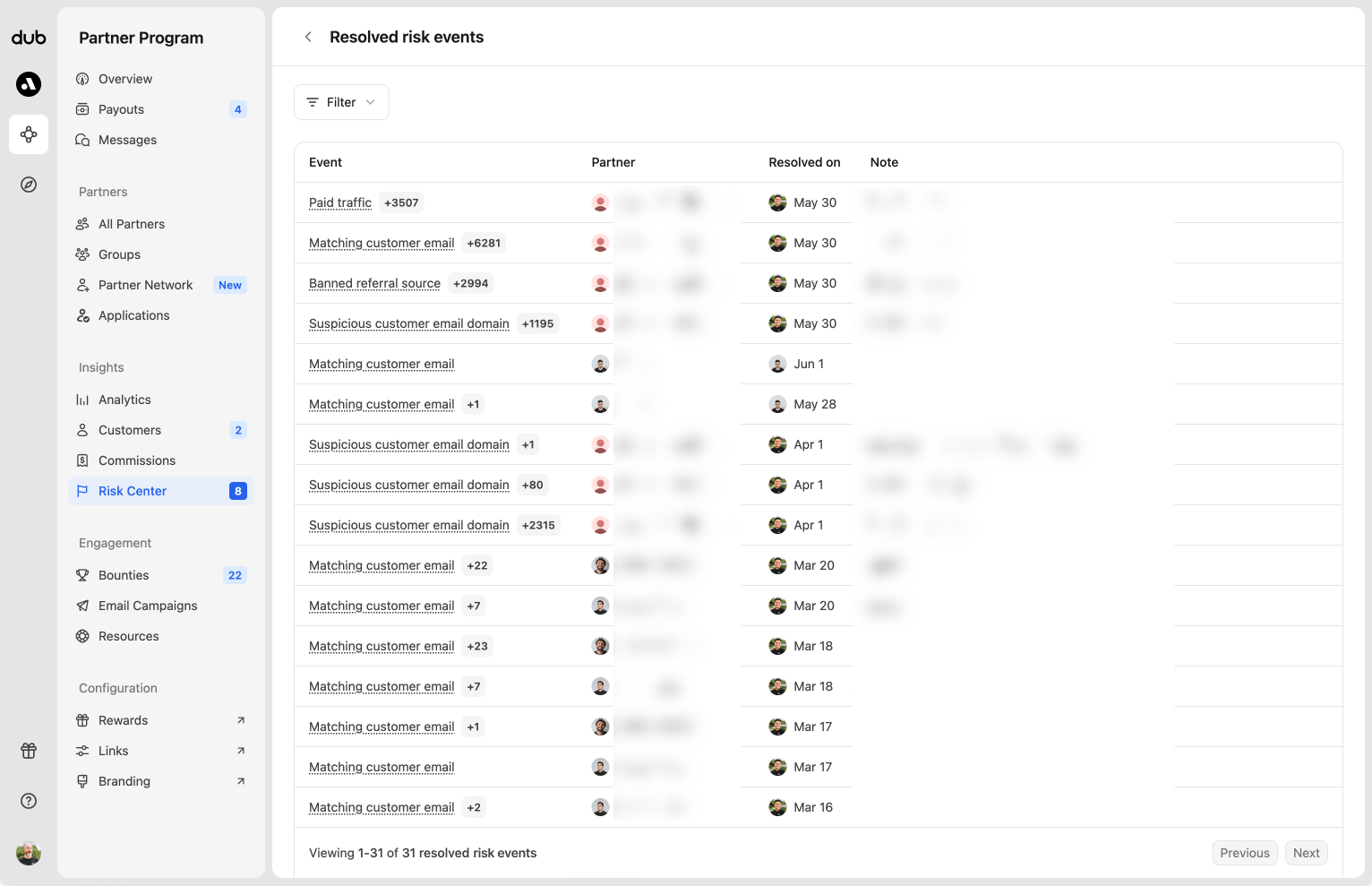Screen dimensions: 1372x886
Task: Click the Commissions receipt icon
Action: (x=82, y=460)
